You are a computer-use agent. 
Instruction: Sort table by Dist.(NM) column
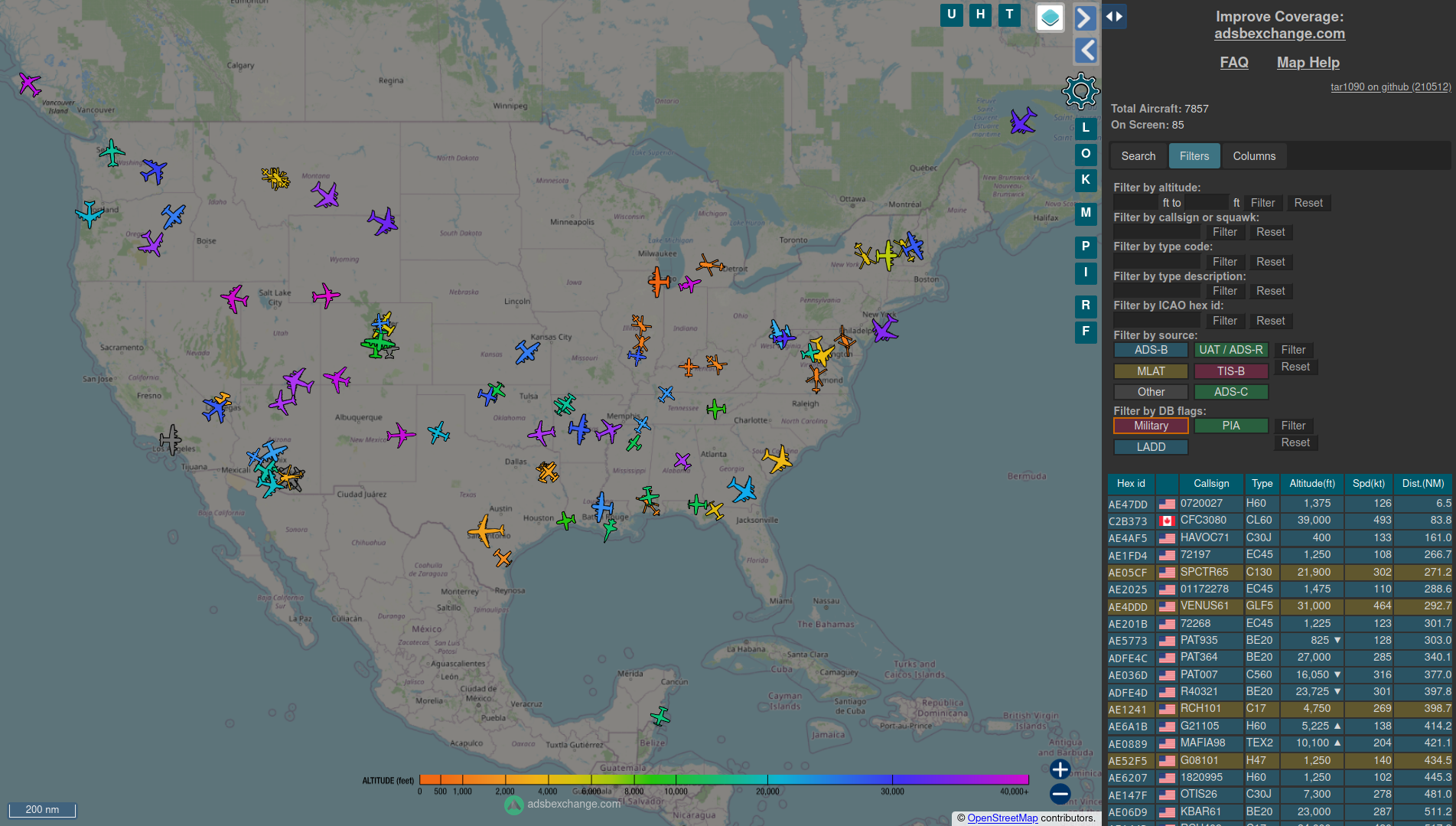point(1423,484)
